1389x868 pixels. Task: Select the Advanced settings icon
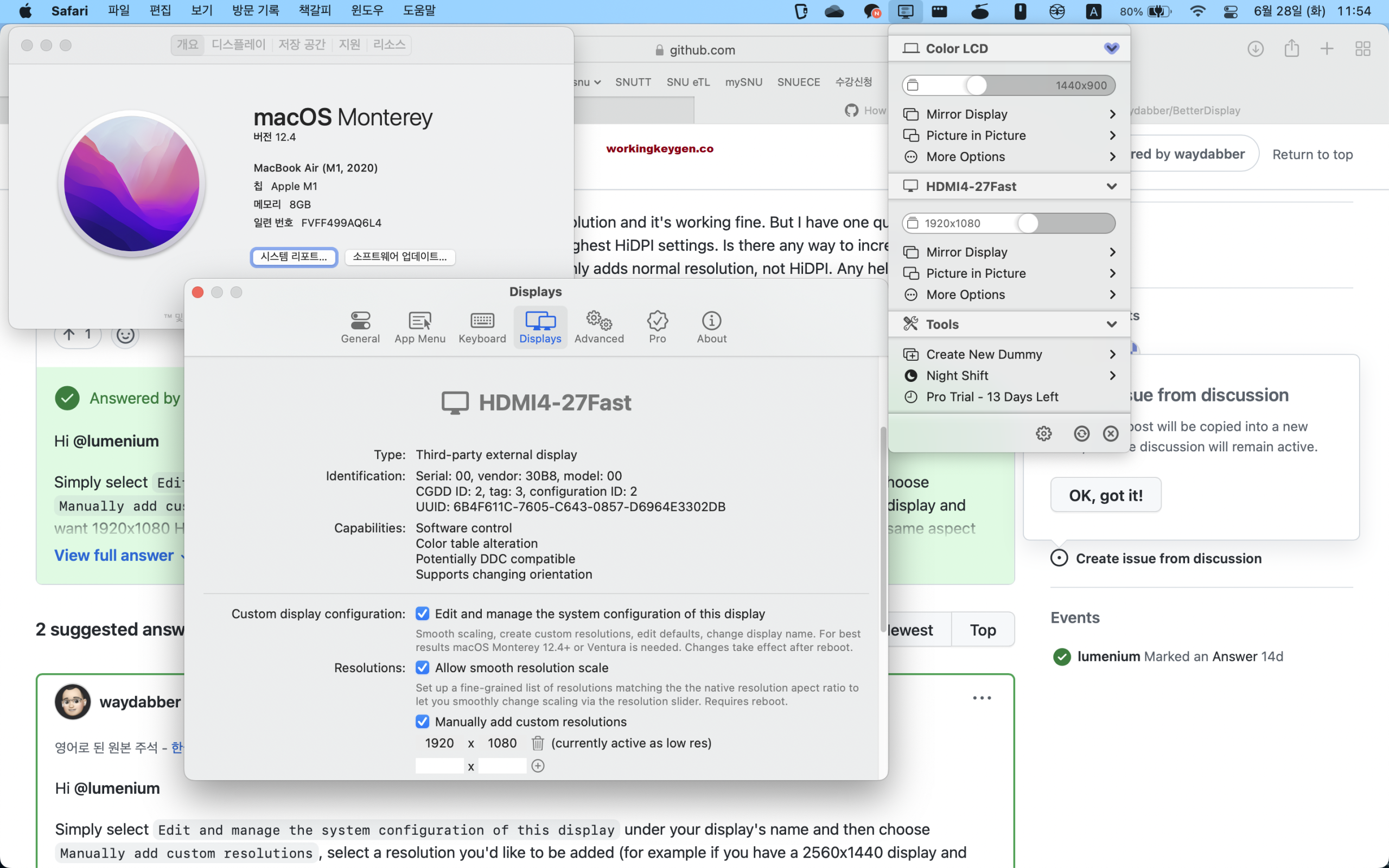598,326
